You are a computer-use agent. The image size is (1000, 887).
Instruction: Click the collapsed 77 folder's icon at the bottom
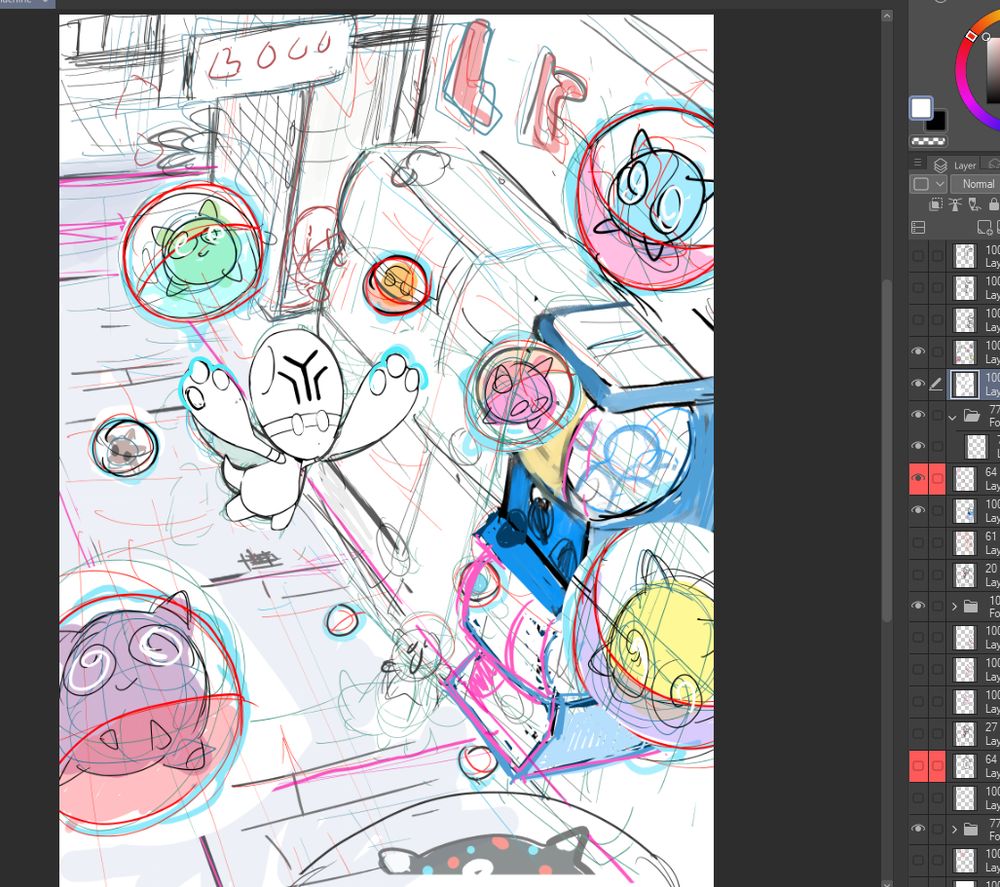point(971,829)
